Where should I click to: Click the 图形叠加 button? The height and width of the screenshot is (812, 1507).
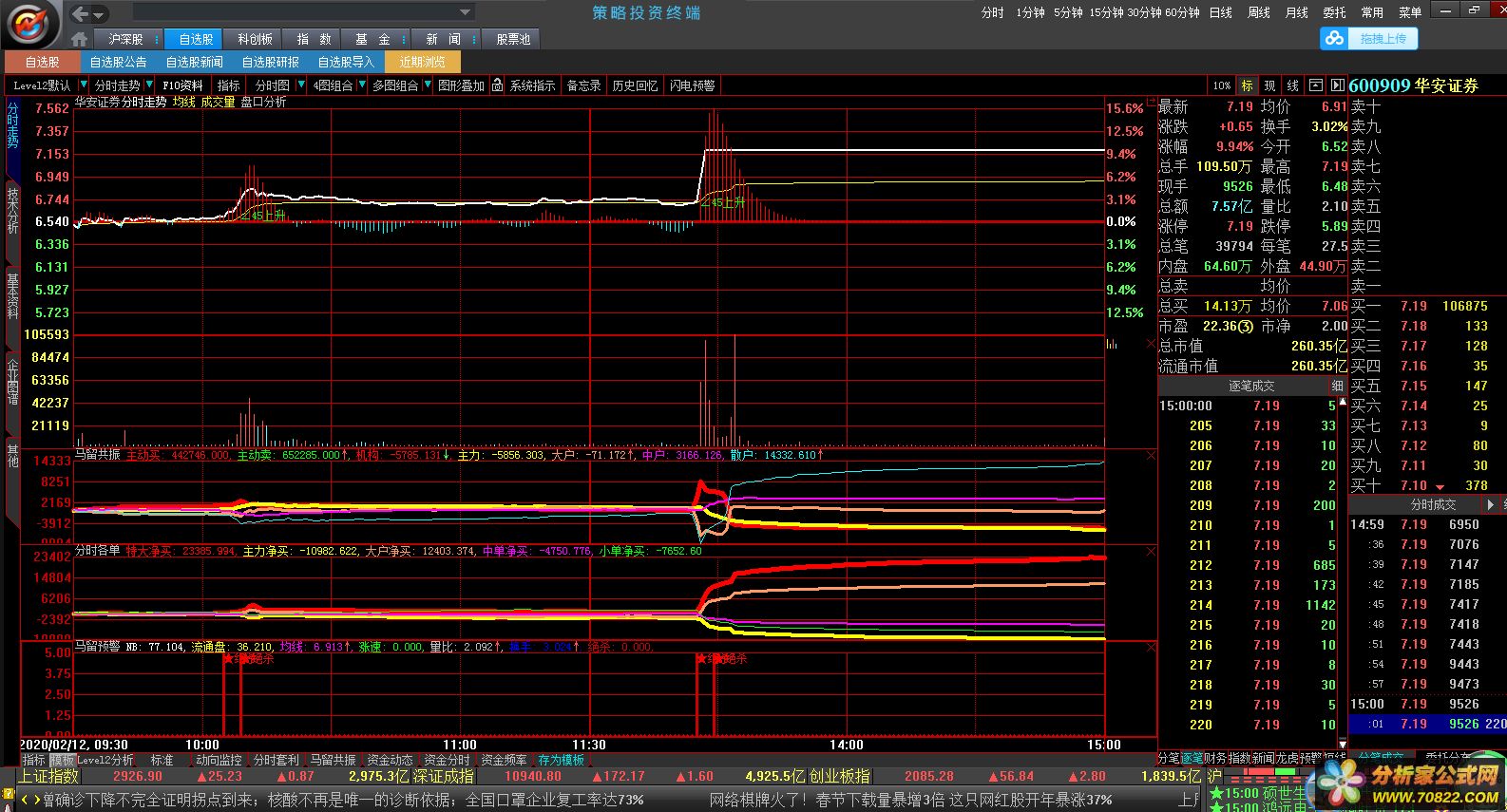click(x=462, y=85)
